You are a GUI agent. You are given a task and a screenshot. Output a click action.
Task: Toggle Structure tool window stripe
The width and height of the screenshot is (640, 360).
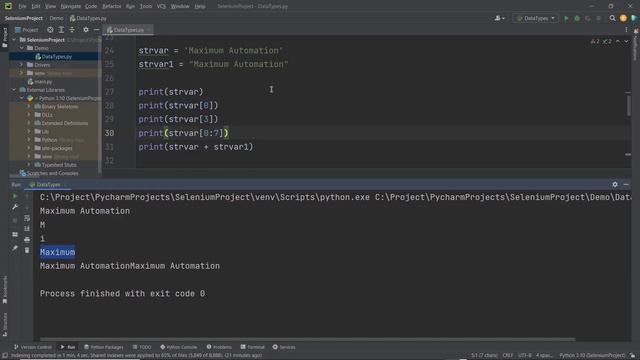coord(4,324)
